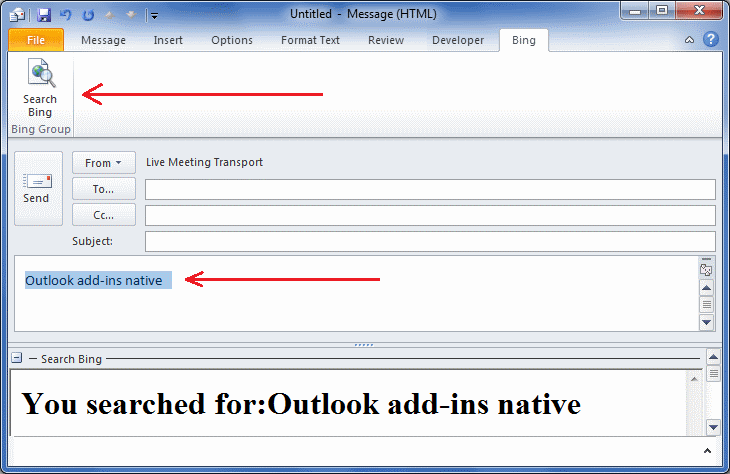
Task: Click the 'You searched for' result heading
Action: (301, 404)
